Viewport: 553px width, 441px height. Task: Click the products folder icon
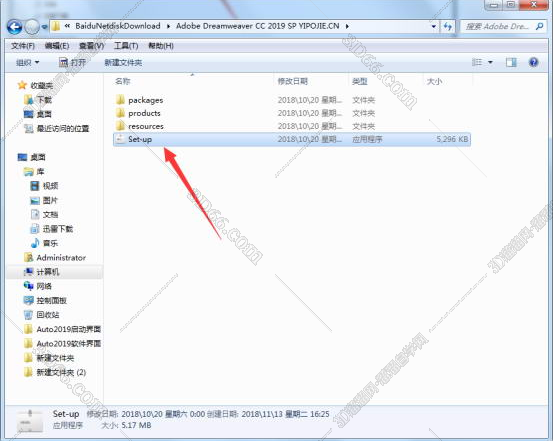120,113
